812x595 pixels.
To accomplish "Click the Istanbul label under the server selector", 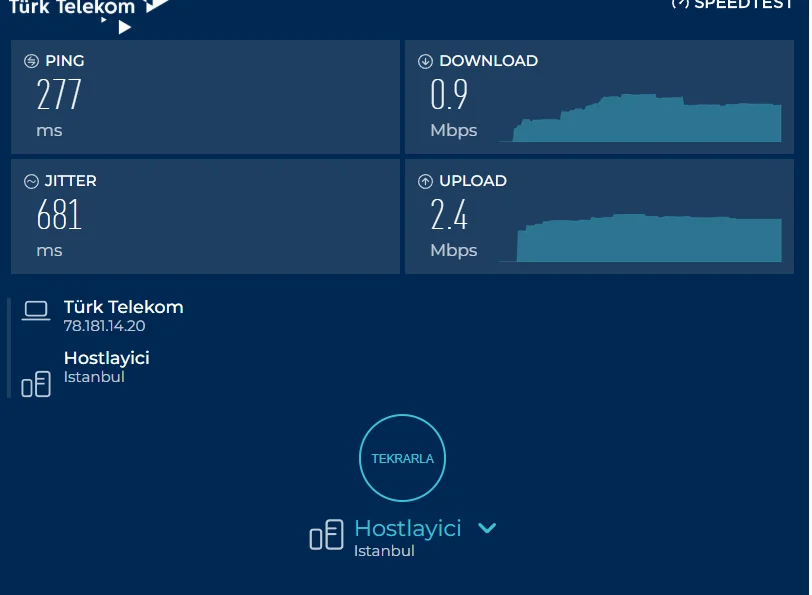I will coord(384,550).
